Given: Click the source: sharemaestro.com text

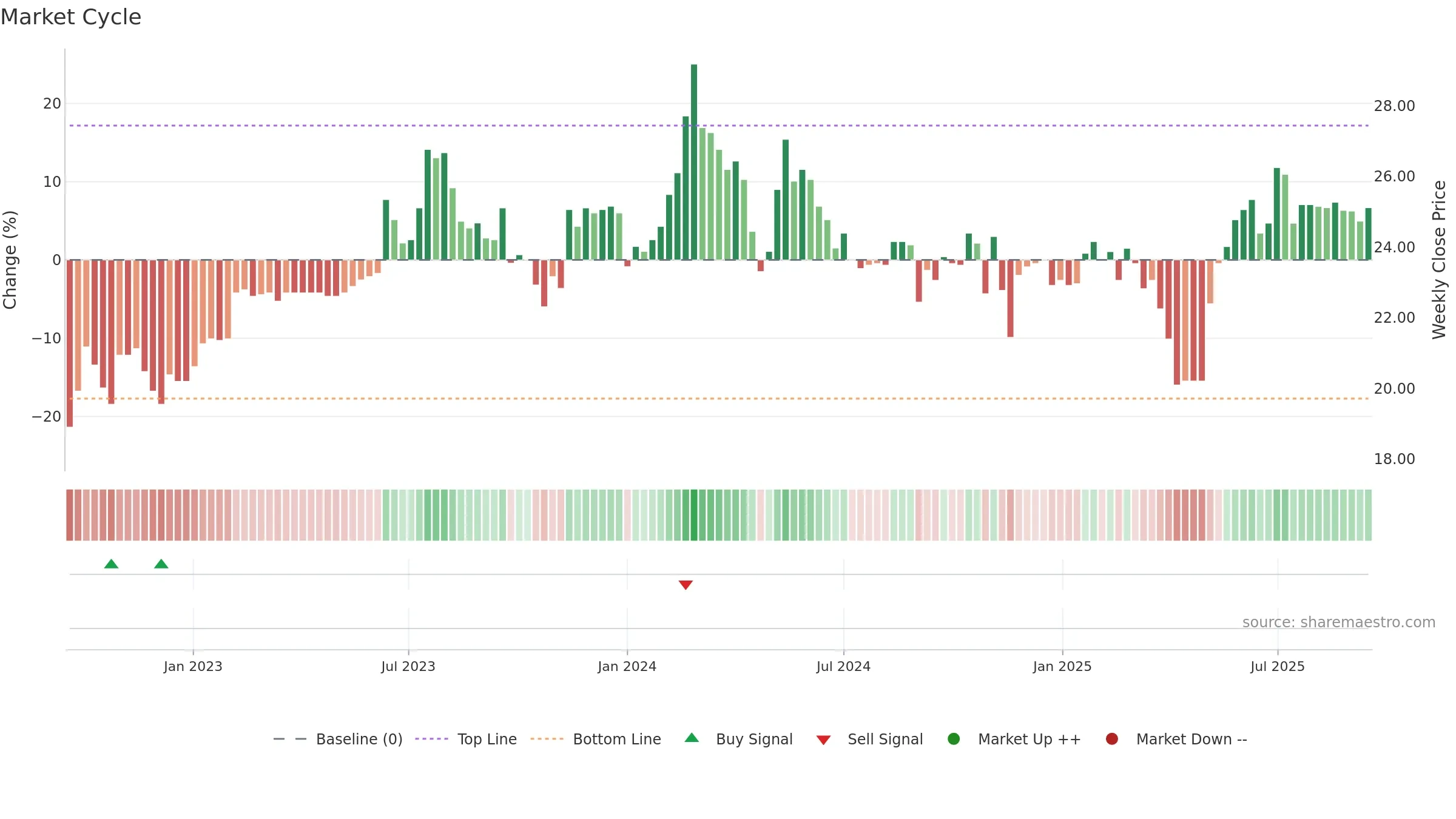Looking at the screenshot, I should click(1339, 622).
